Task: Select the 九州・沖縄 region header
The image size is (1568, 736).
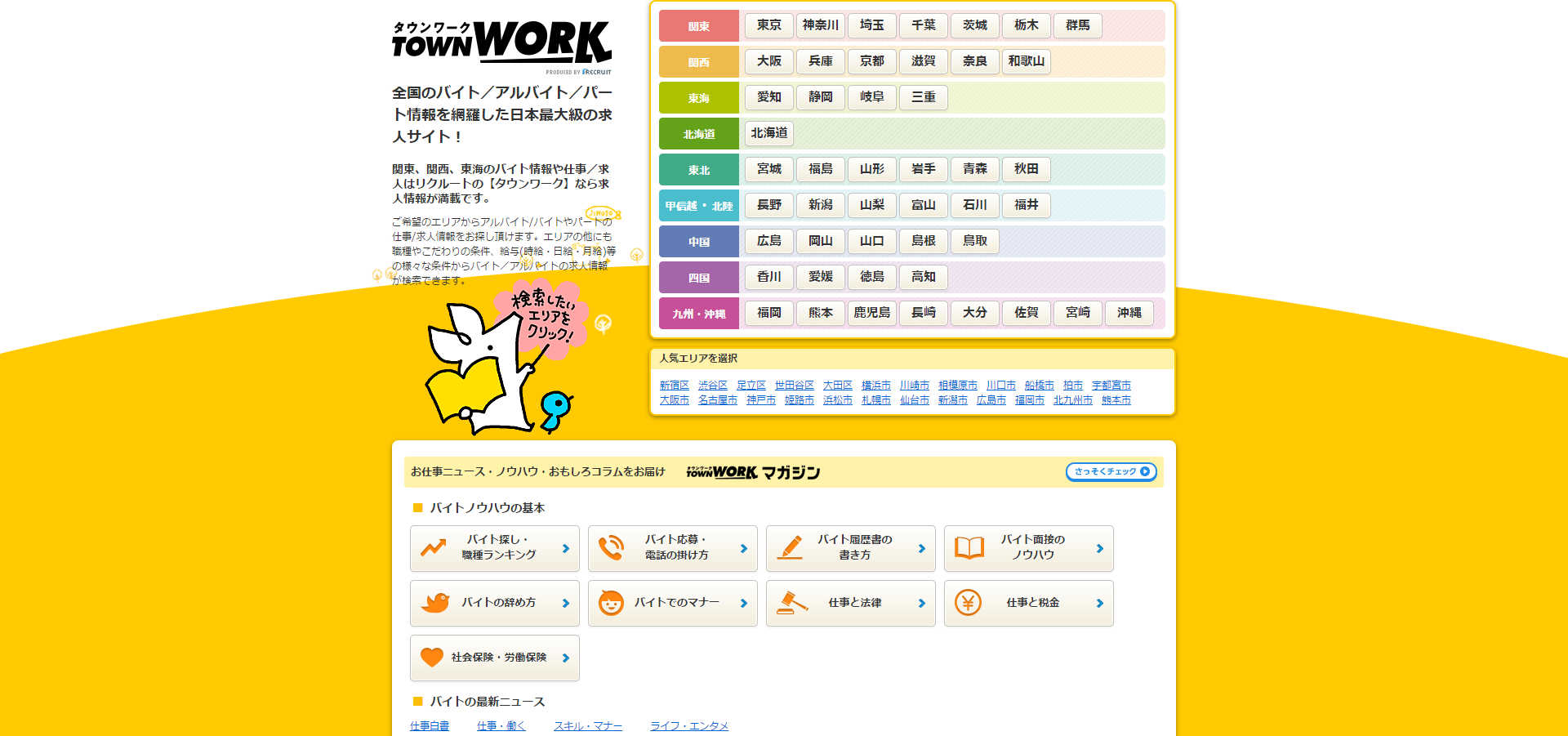Action: pyautogui.click(x=698, y=313)
